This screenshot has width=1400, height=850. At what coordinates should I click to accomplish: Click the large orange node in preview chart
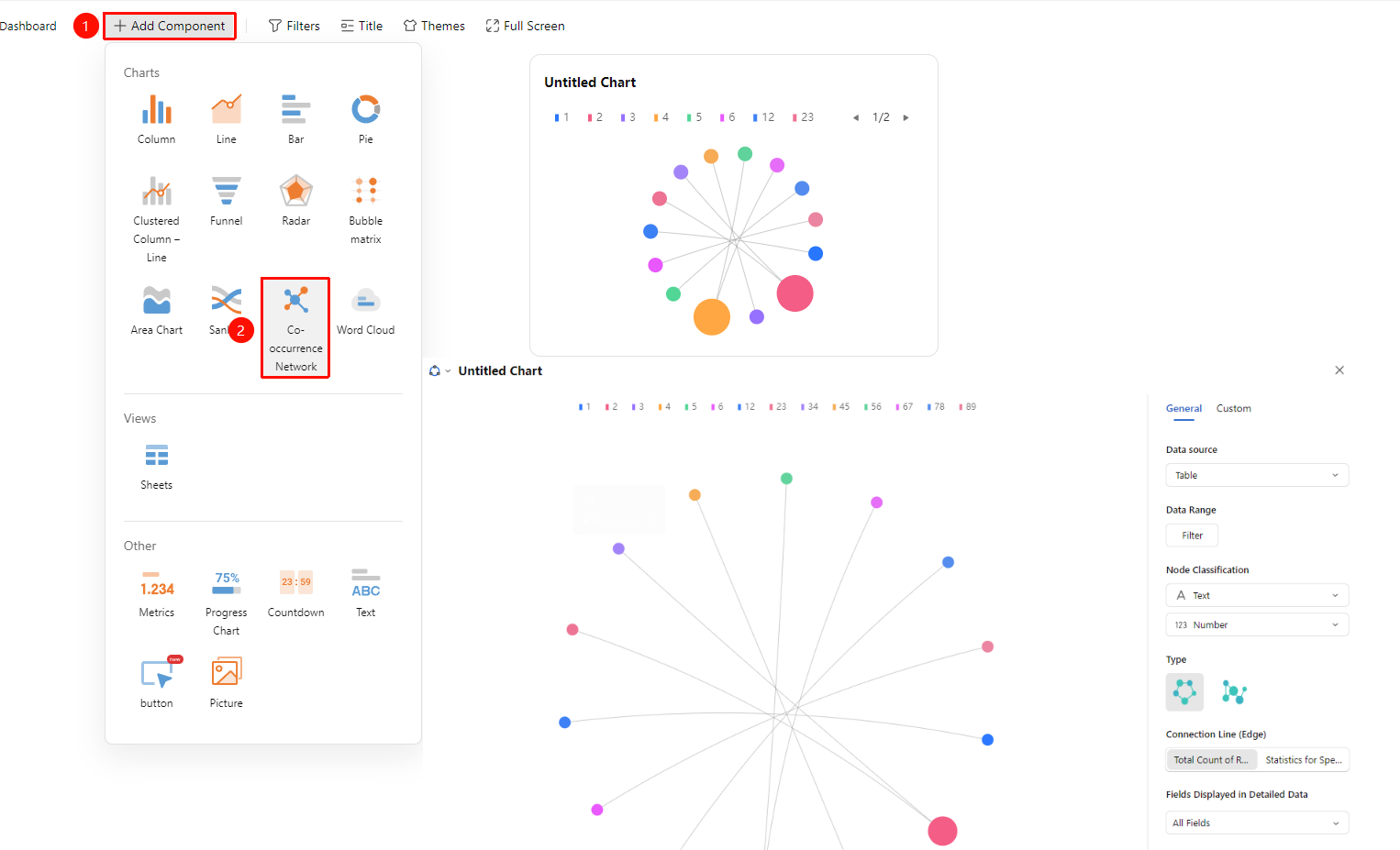pyautogui.click(x=712, y=317)
